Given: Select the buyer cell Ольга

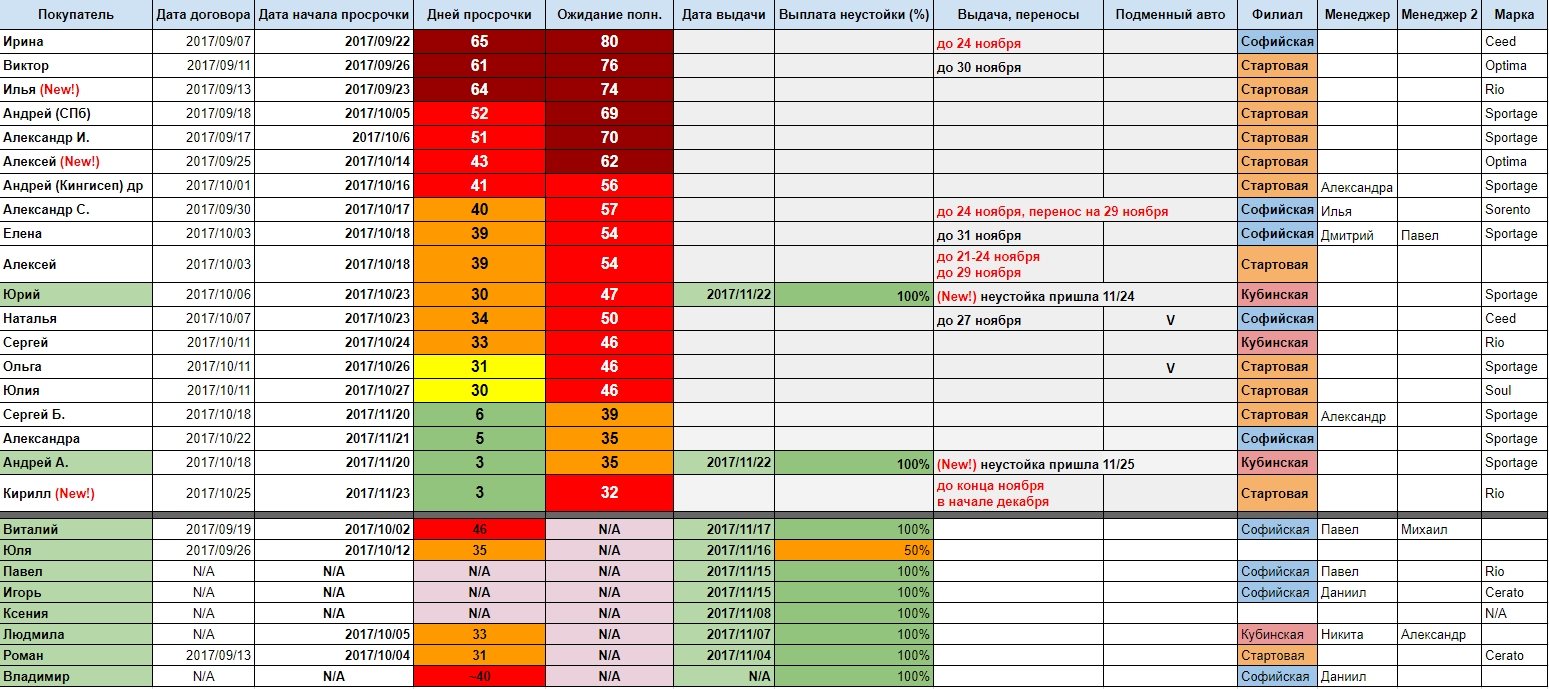Looking at the screenshot, I should 76,367.
